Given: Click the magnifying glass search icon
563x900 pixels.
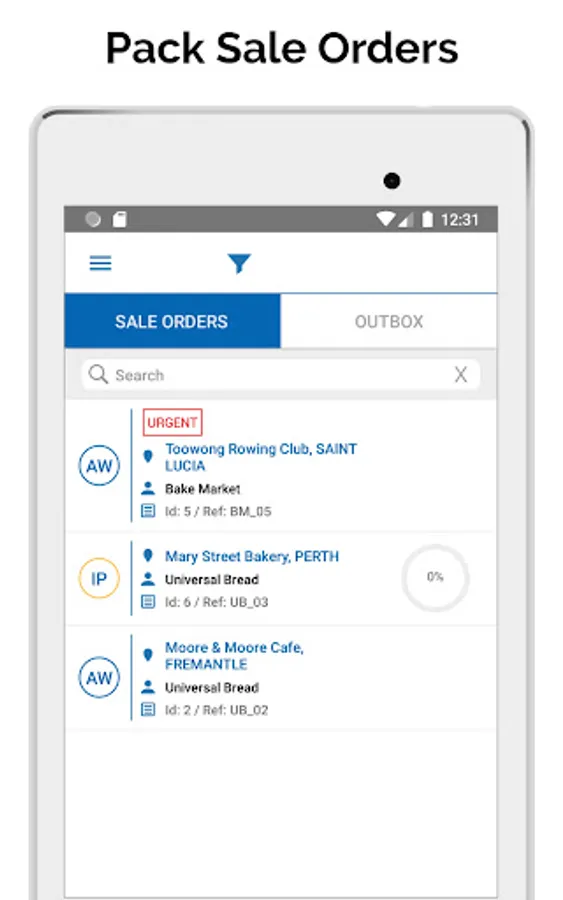Looking at the screenshot, I should pos(98,374).
